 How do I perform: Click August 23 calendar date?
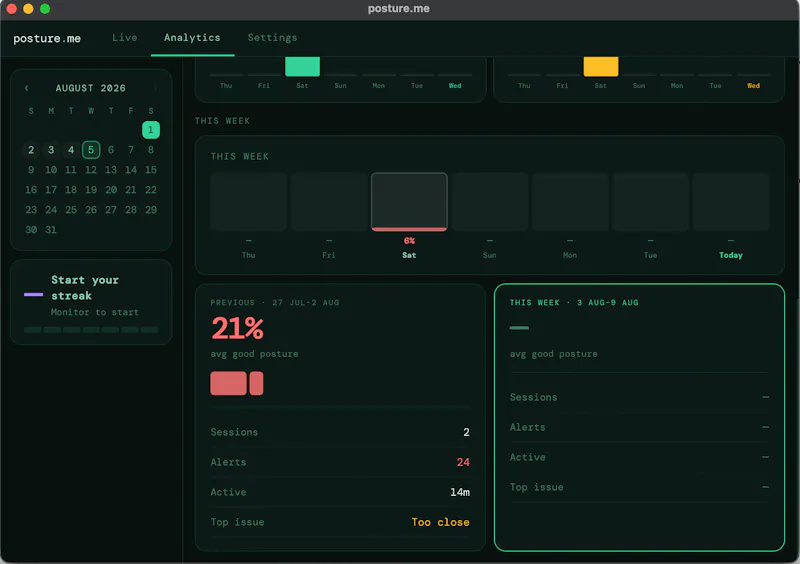(x=31, y=210)
